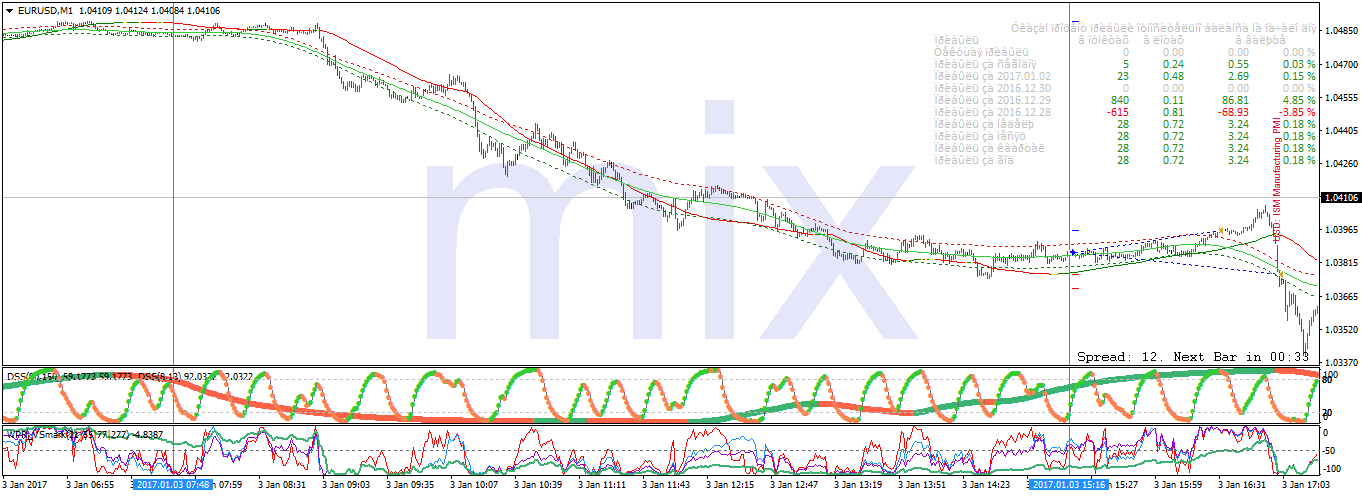The image size is (1362, 496).
Task: Click the 1.03815 price axis label
Action: [x=1340, y=263]
